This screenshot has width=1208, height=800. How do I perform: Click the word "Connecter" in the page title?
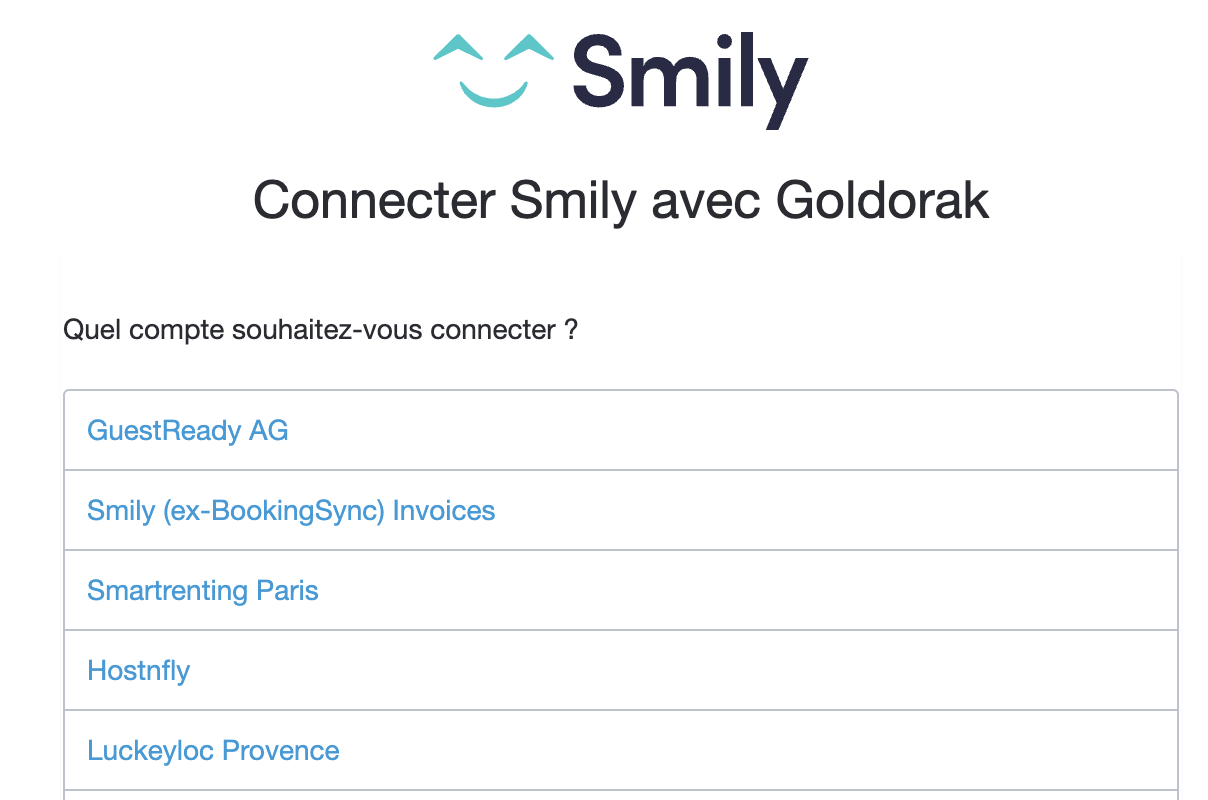tap(374, 201)
